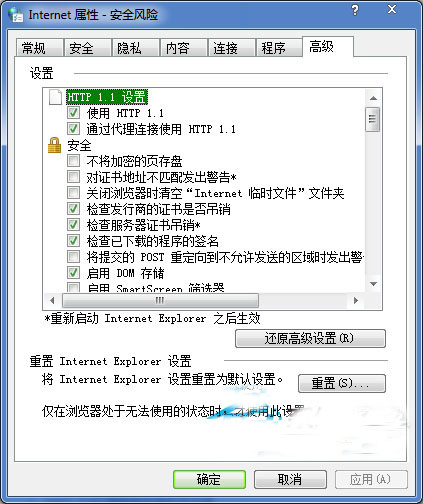Uncheck 使用 HTTP 1.1 checkbox
The width and height of the screenshot is (423, 504).
pyautogui.click(x=73, y=113)
